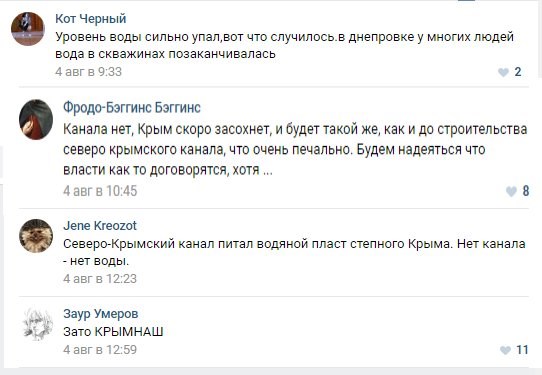Select the comment text 'Зато КРЫМНАШ'
The width and height of the screenshot is (542, 375).
coord(113,332)
